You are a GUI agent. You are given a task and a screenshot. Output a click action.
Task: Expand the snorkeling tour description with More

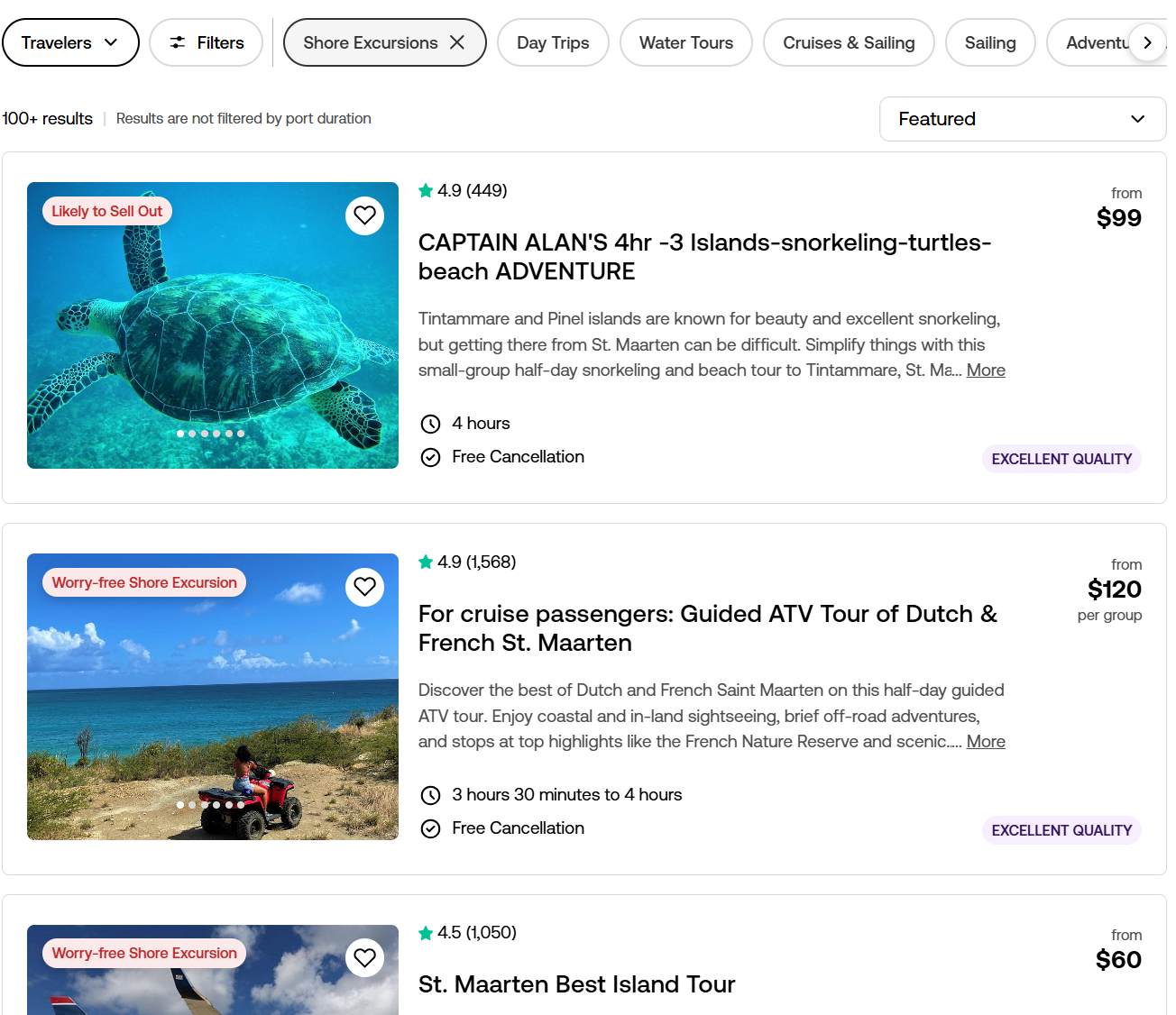point(985,370)
